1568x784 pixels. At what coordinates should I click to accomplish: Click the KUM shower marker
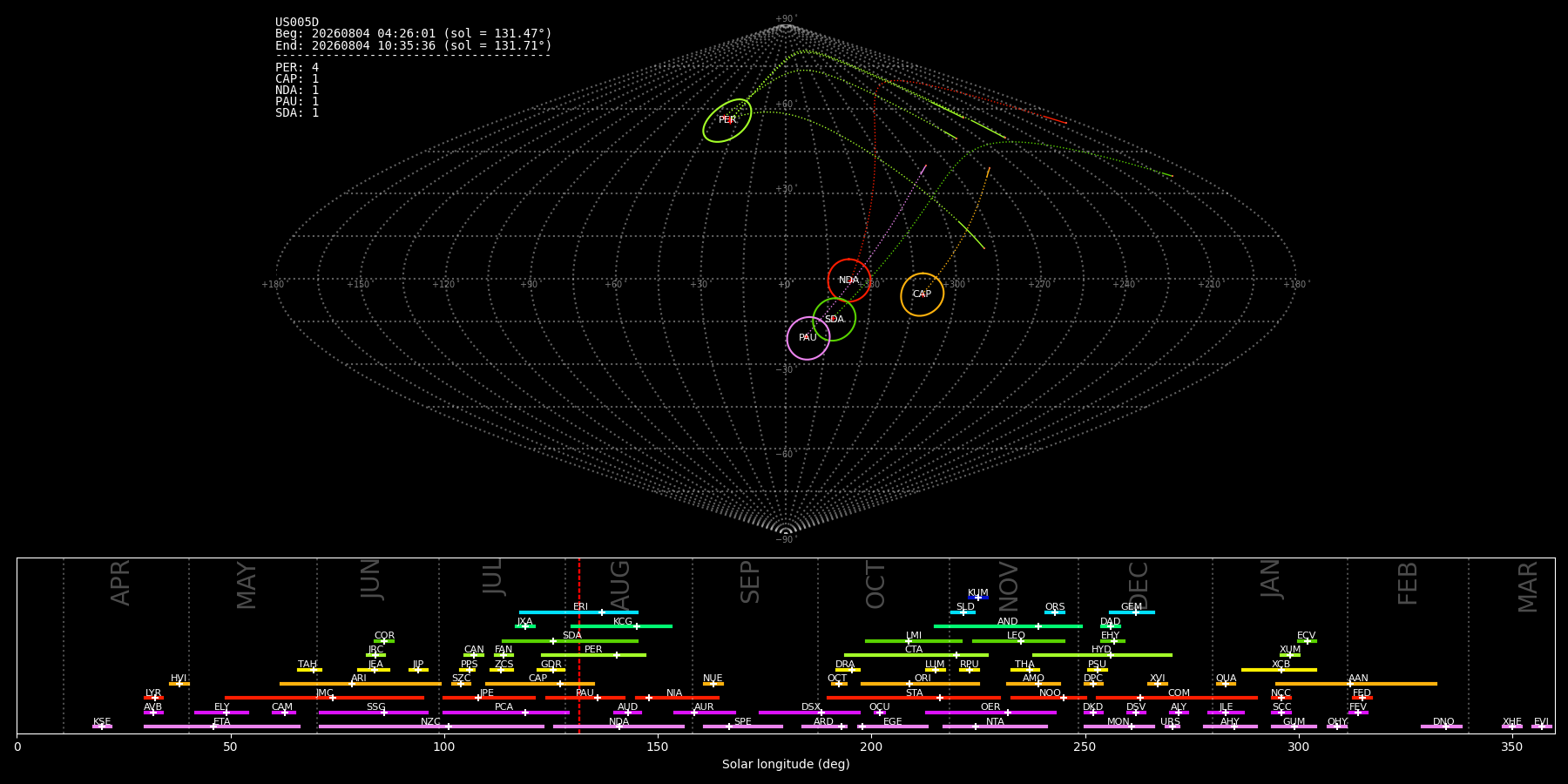978,598
